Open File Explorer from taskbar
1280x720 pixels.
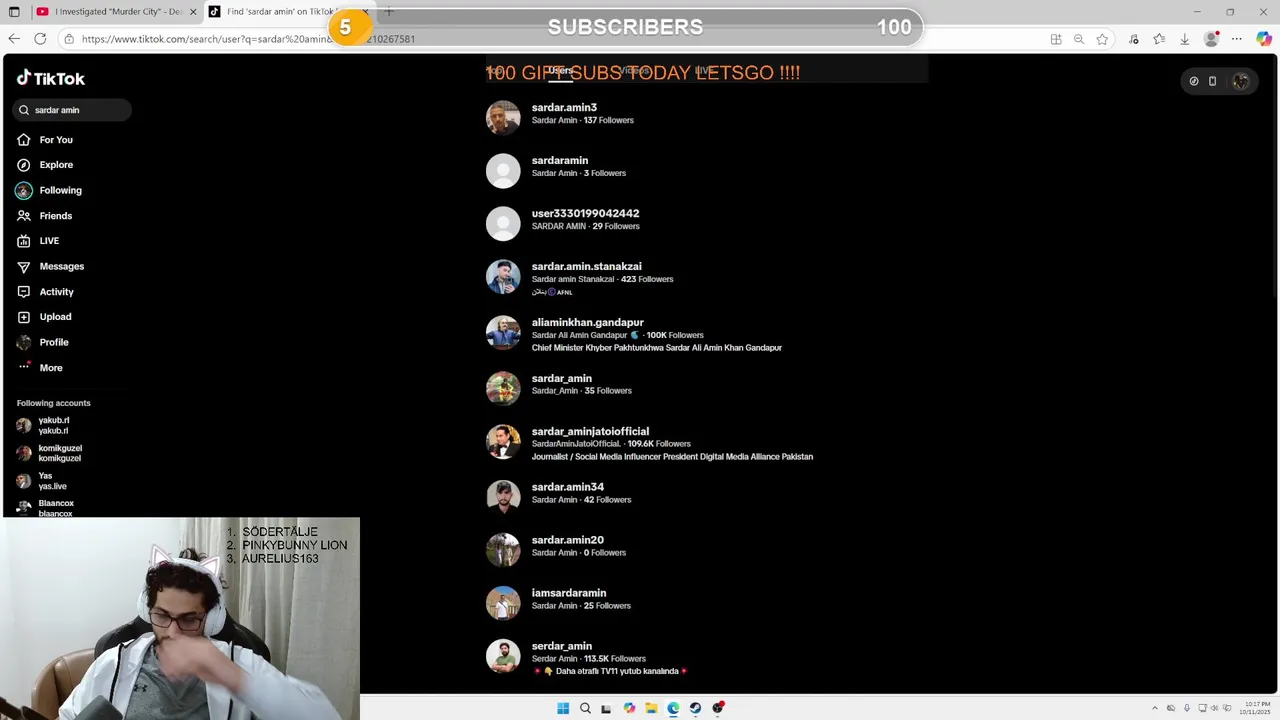651,708
